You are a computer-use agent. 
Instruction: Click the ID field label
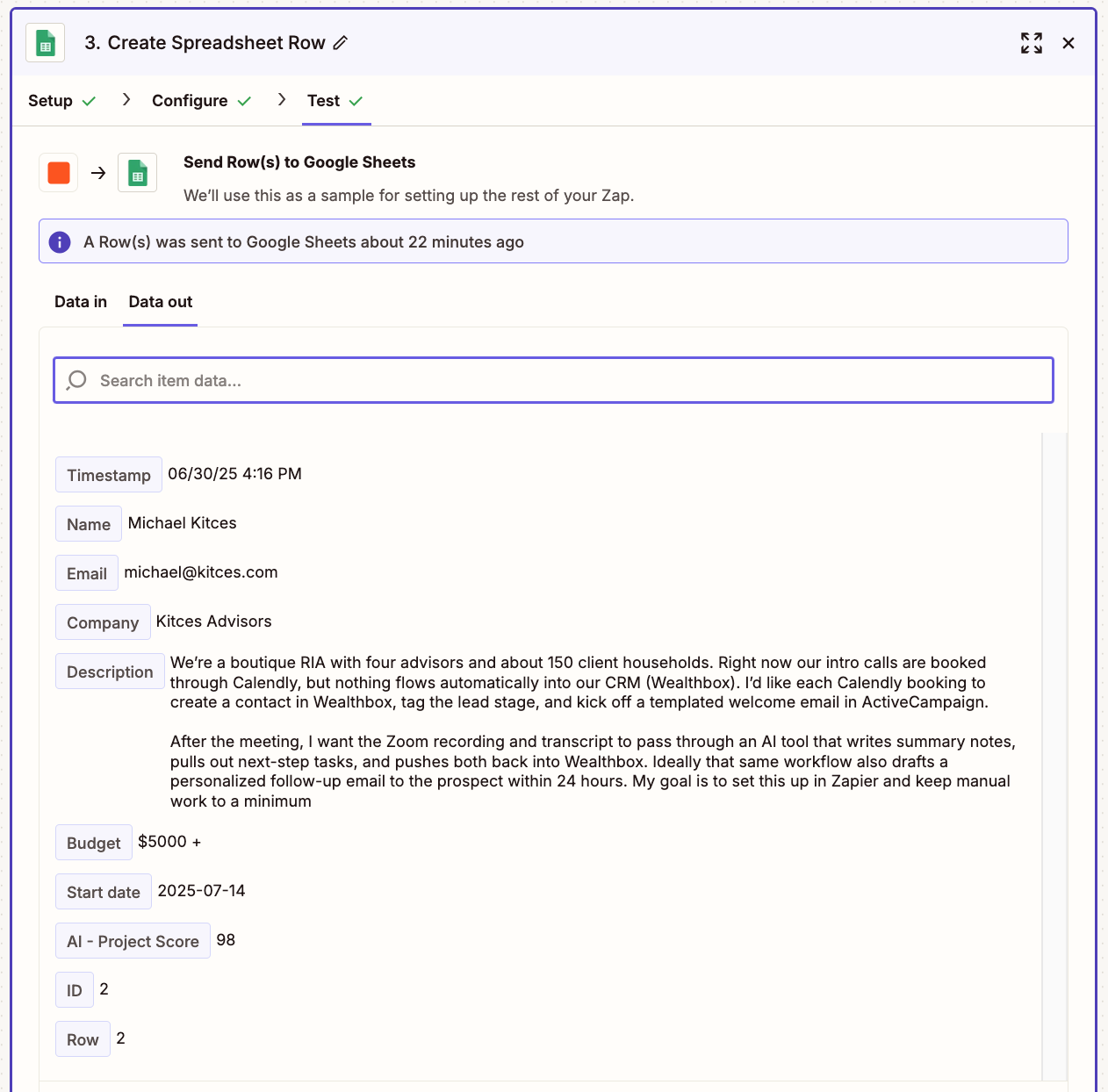point(75,990)
